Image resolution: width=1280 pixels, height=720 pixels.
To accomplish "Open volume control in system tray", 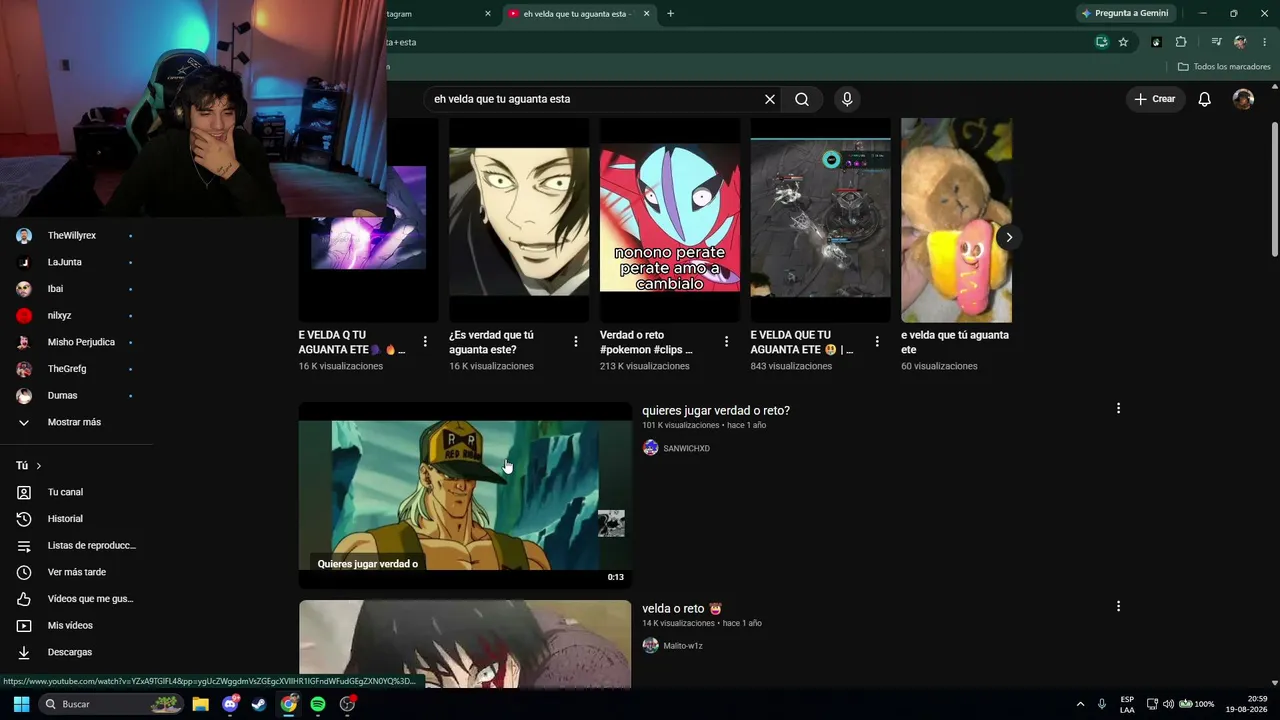I will 1168,704.
